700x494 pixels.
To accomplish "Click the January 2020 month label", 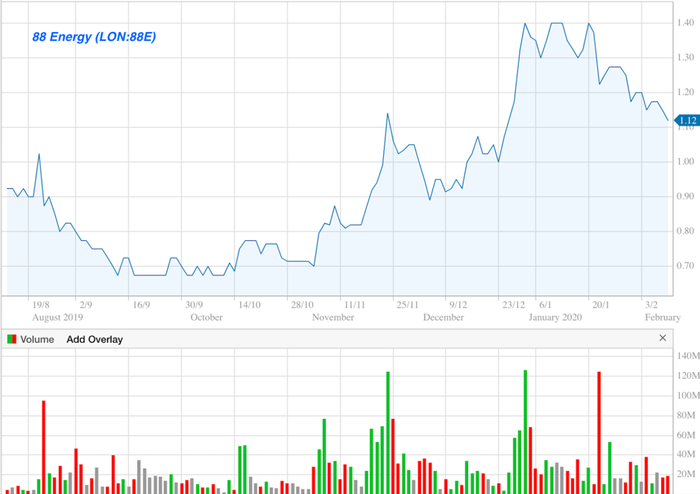I will 555,317.
